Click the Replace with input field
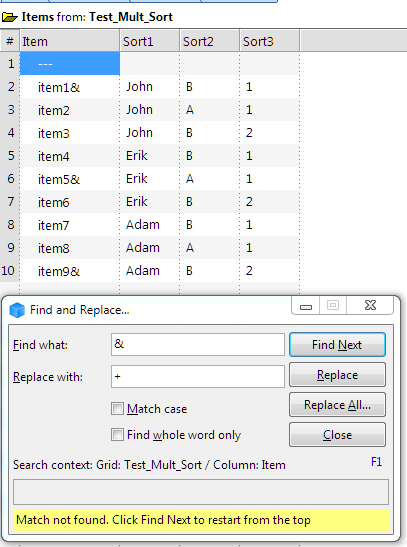The width and height of the screenshot is (407, 547). pos(198,376)
